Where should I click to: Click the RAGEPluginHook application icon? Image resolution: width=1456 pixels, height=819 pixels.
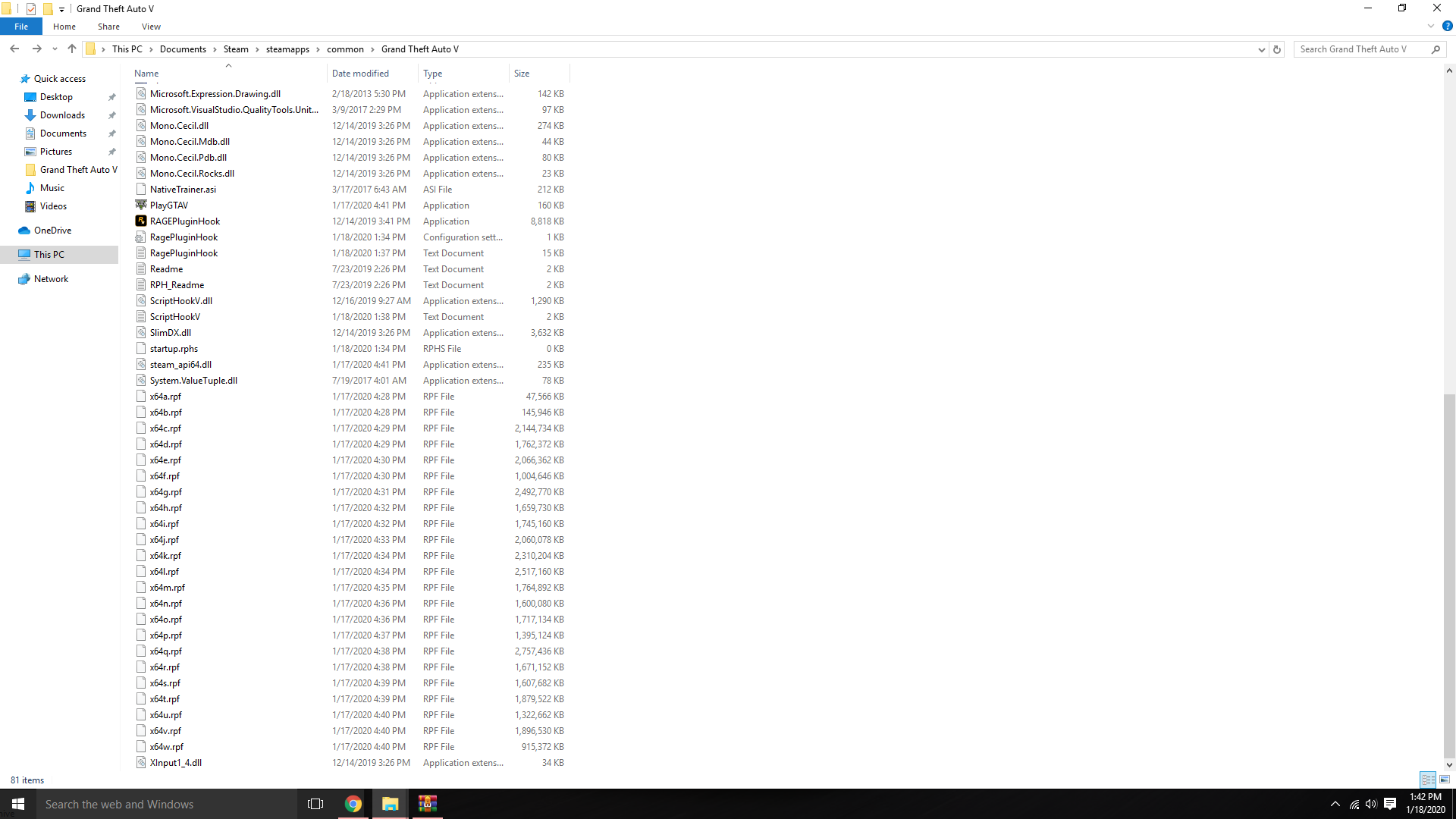[x=141, y=221]
